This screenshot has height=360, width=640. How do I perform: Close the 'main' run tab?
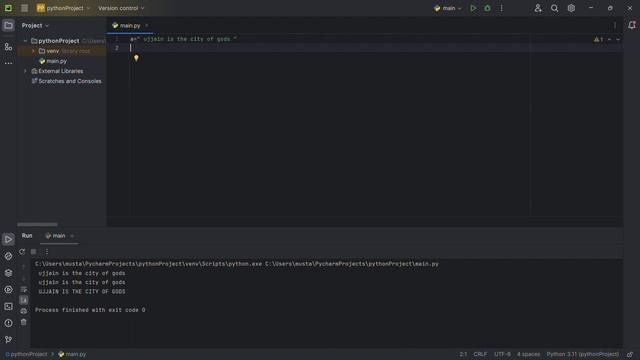pyautogui.click(x=72, y=236)
